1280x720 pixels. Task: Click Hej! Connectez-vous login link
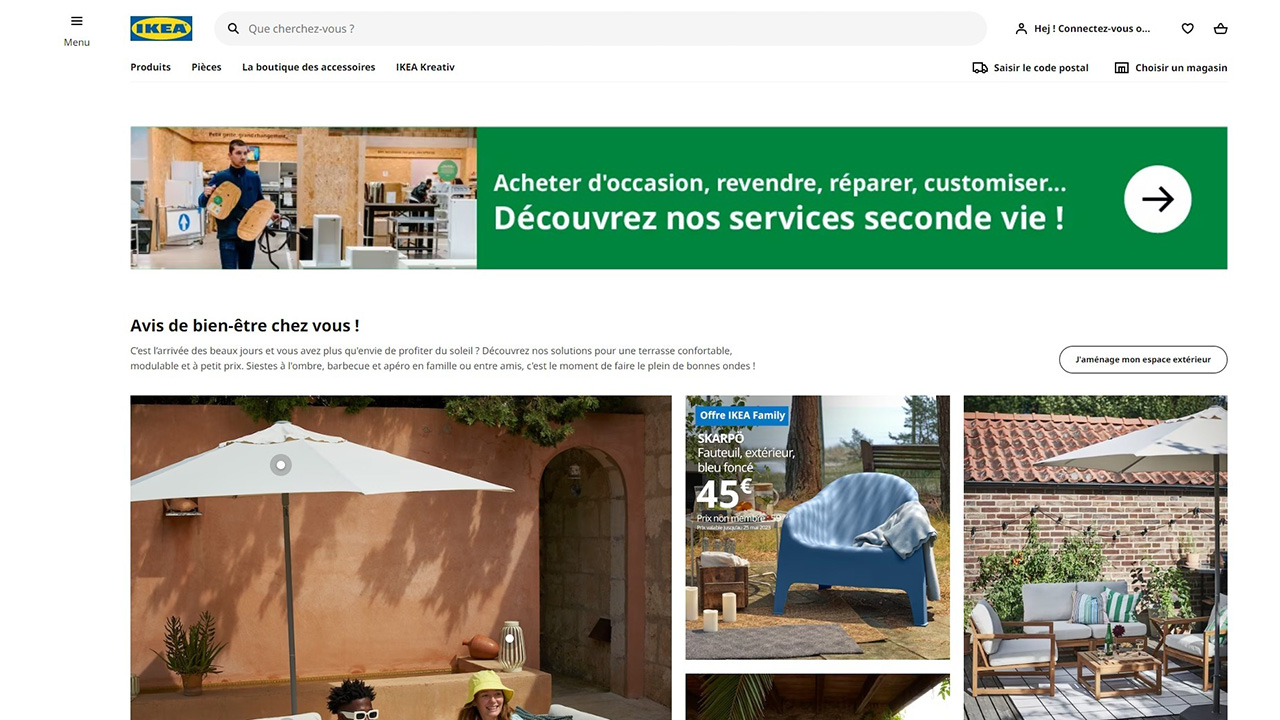tap(1092, 29)
